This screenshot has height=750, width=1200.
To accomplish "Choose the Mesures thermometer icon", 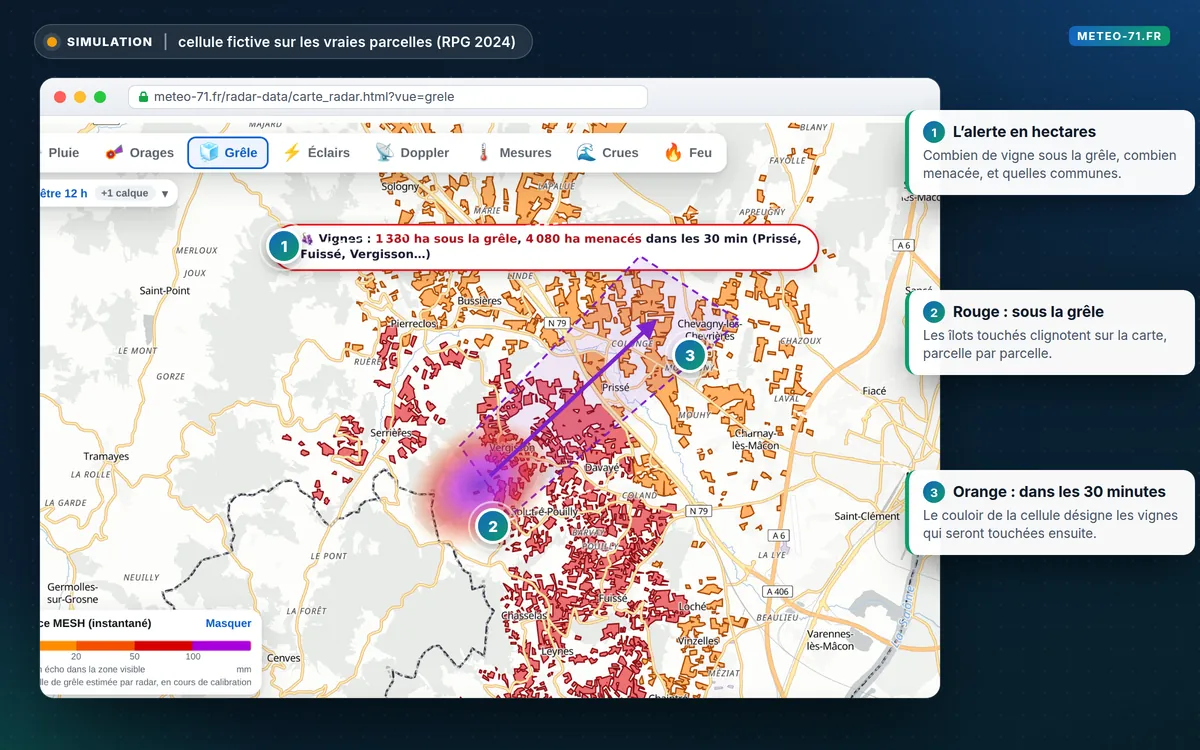I will coord(482,153).
